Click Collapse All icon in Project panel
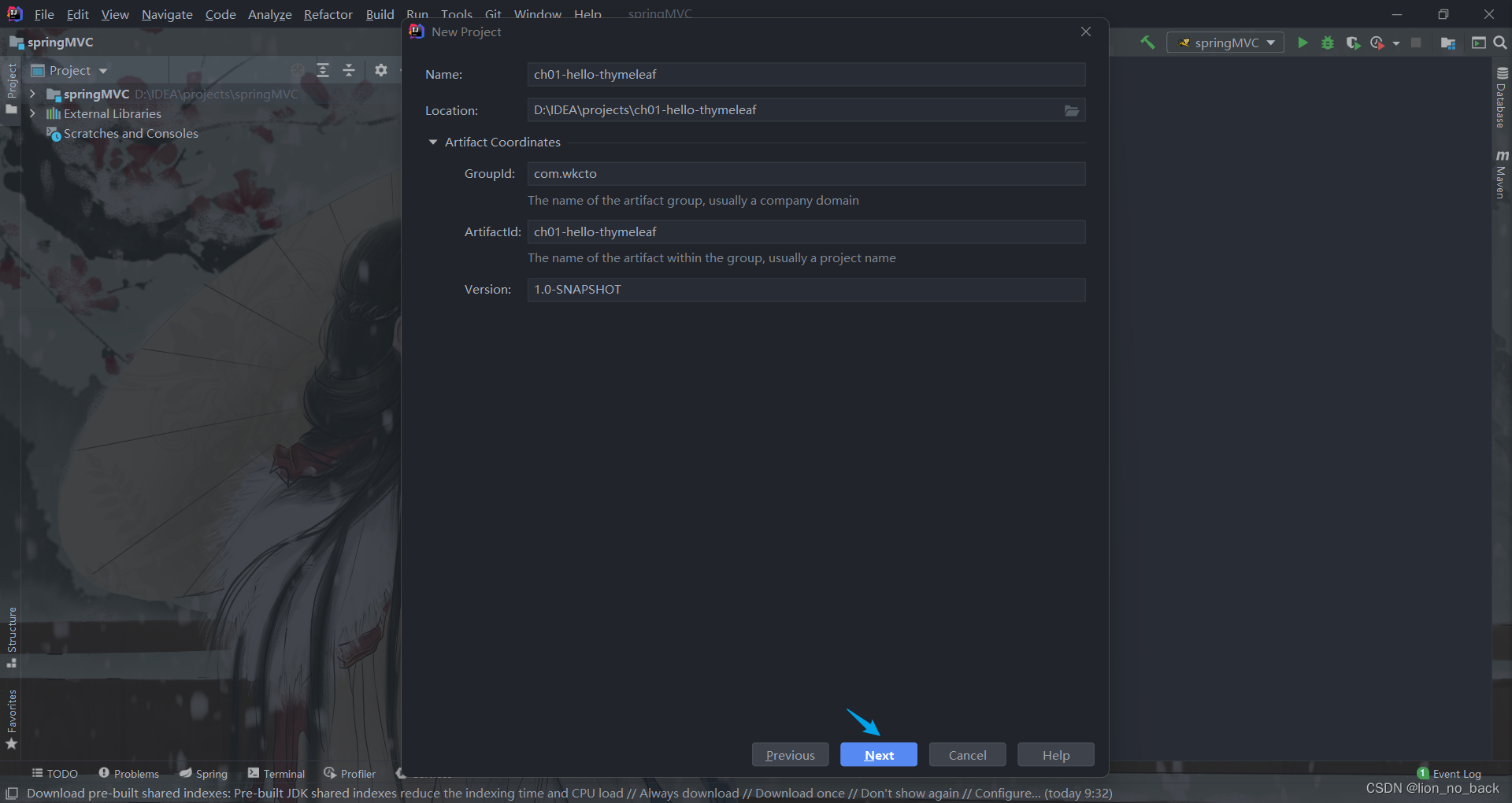Image resolution: width=1512 pixels, height=803 pixels. 349,70
